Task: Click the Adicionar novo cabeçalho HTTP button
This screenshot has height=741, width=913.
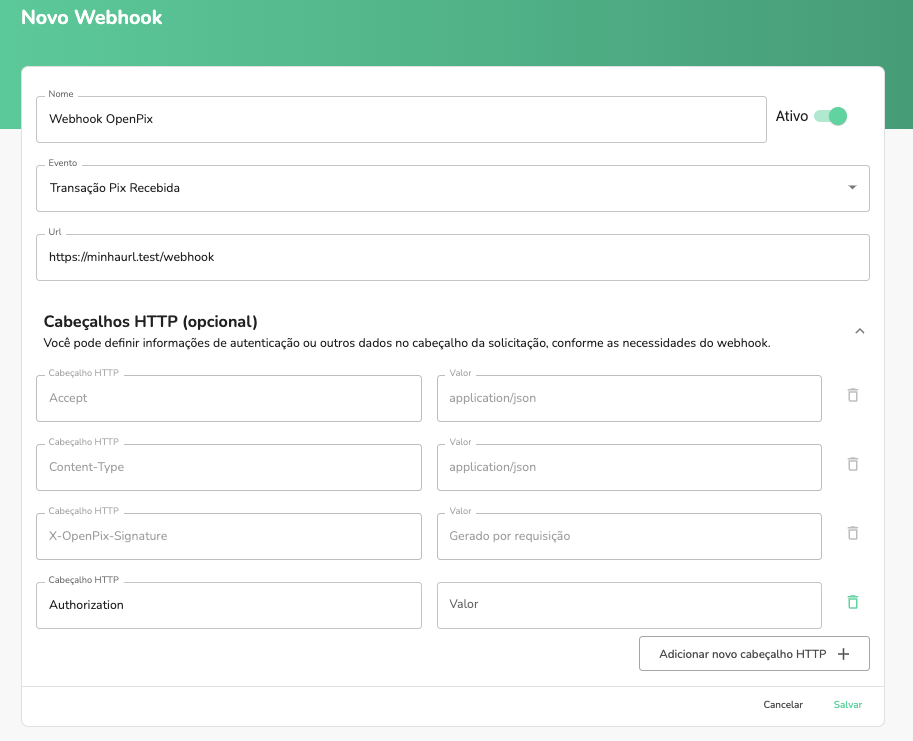Action: click(x=754, y=653)
